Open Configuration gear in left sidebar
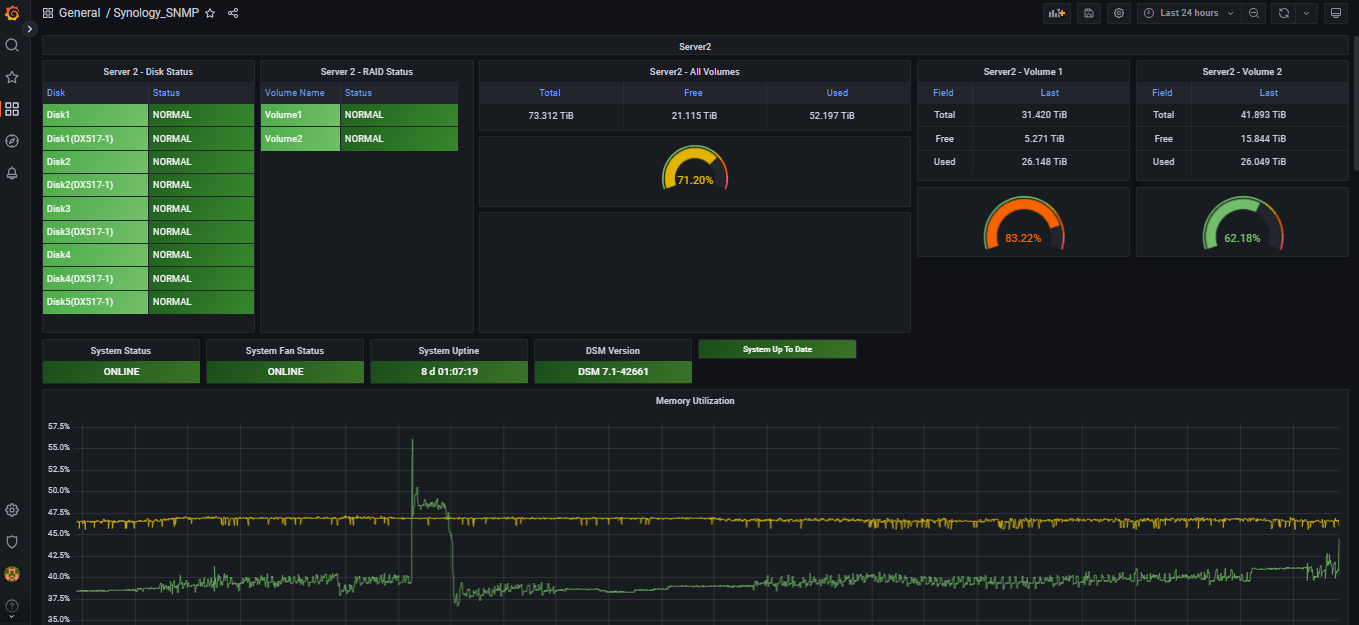 click(x=12, y=510)
